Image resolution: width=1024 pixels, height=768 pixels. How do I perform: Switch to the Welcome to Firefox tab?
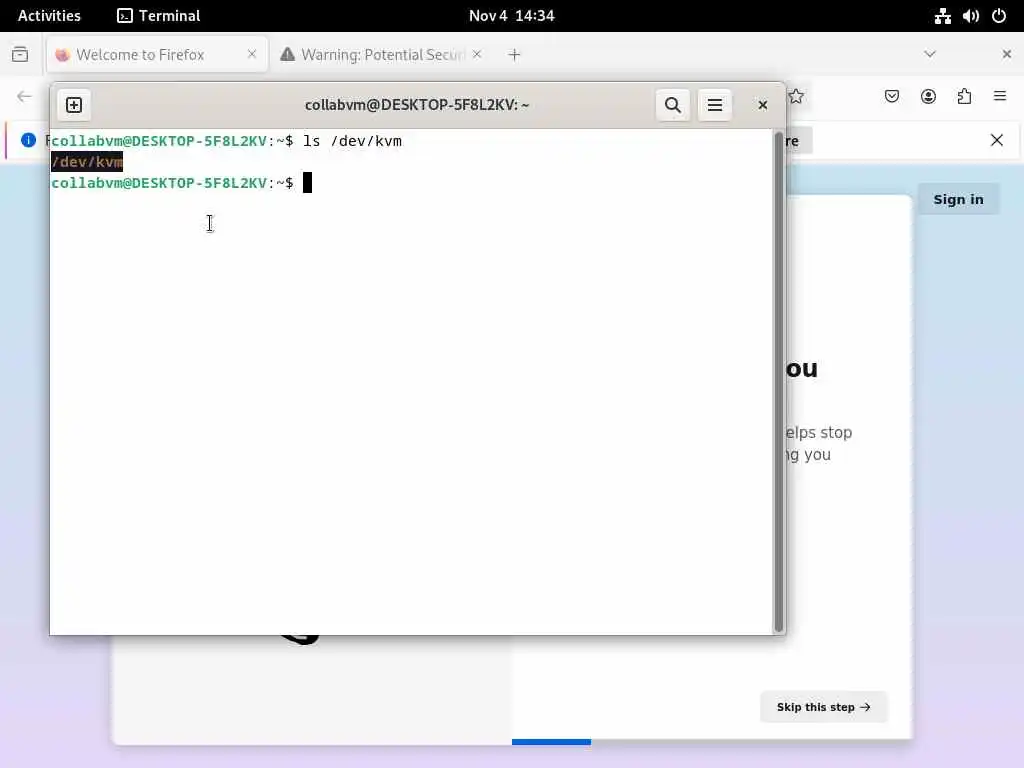click(157, 55)
